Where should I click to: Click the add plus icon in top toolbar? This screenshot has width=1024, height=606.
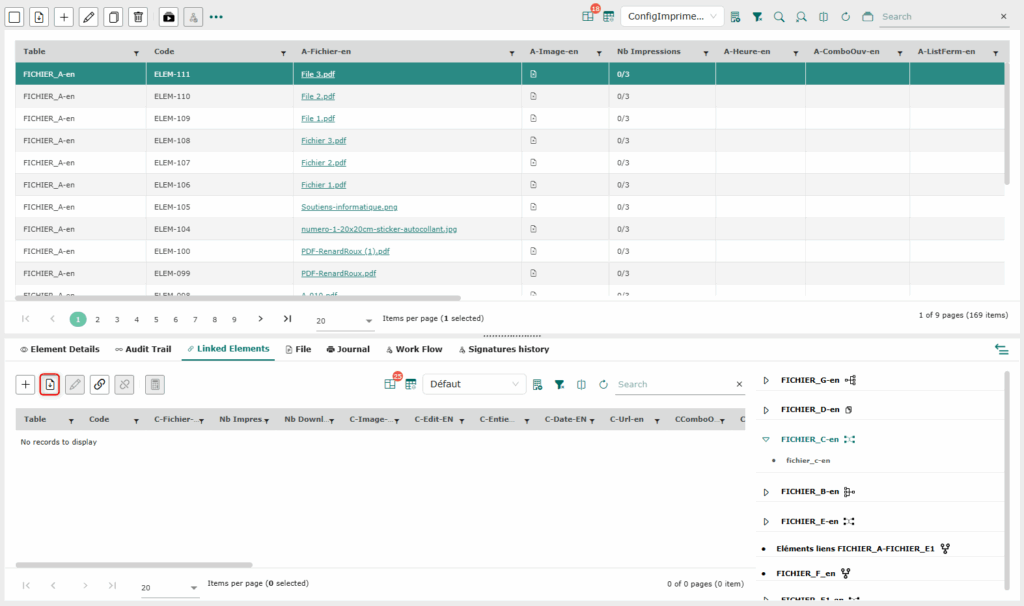(x=63, y=17)
